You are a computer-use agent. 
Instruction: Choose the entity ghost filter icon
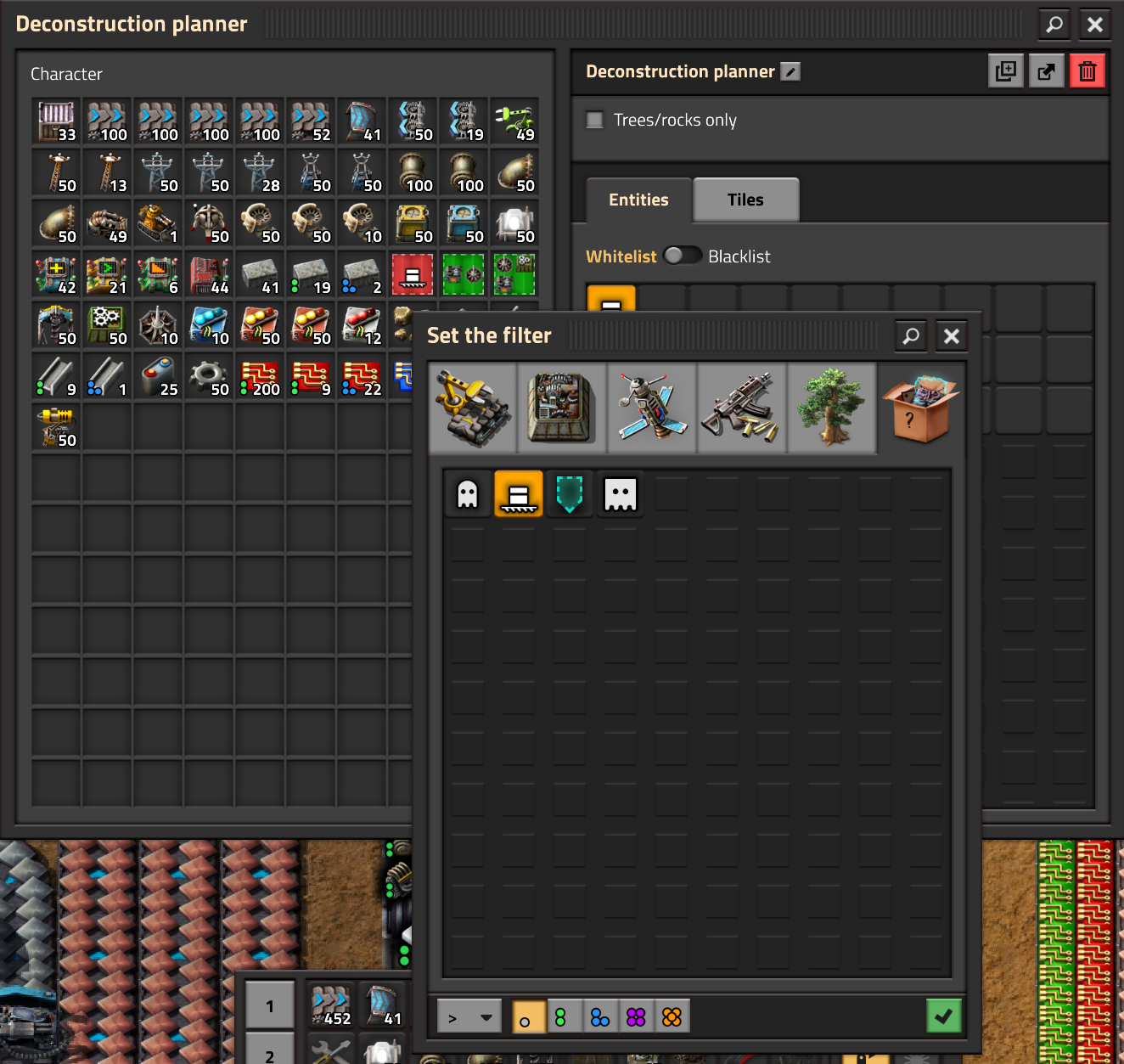coord(468,494)
